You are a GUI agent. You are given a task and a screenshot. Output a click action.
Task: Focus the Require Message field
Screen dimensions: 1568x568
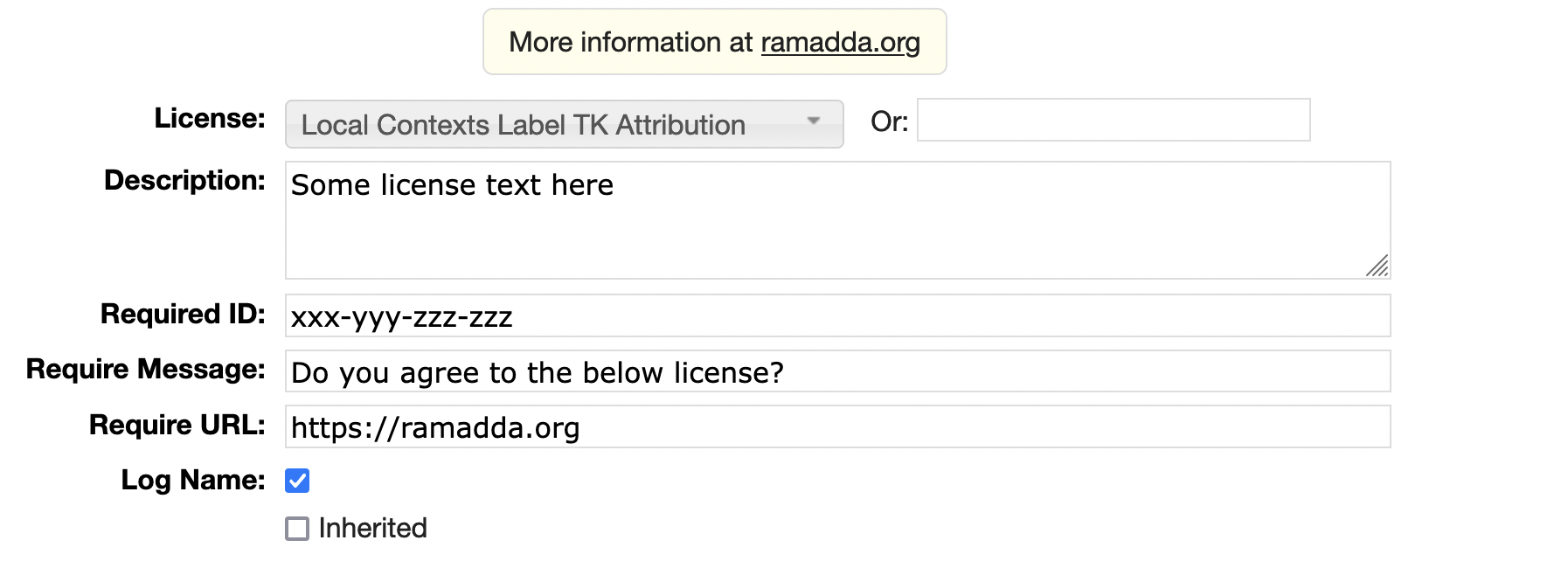[836, 372]
